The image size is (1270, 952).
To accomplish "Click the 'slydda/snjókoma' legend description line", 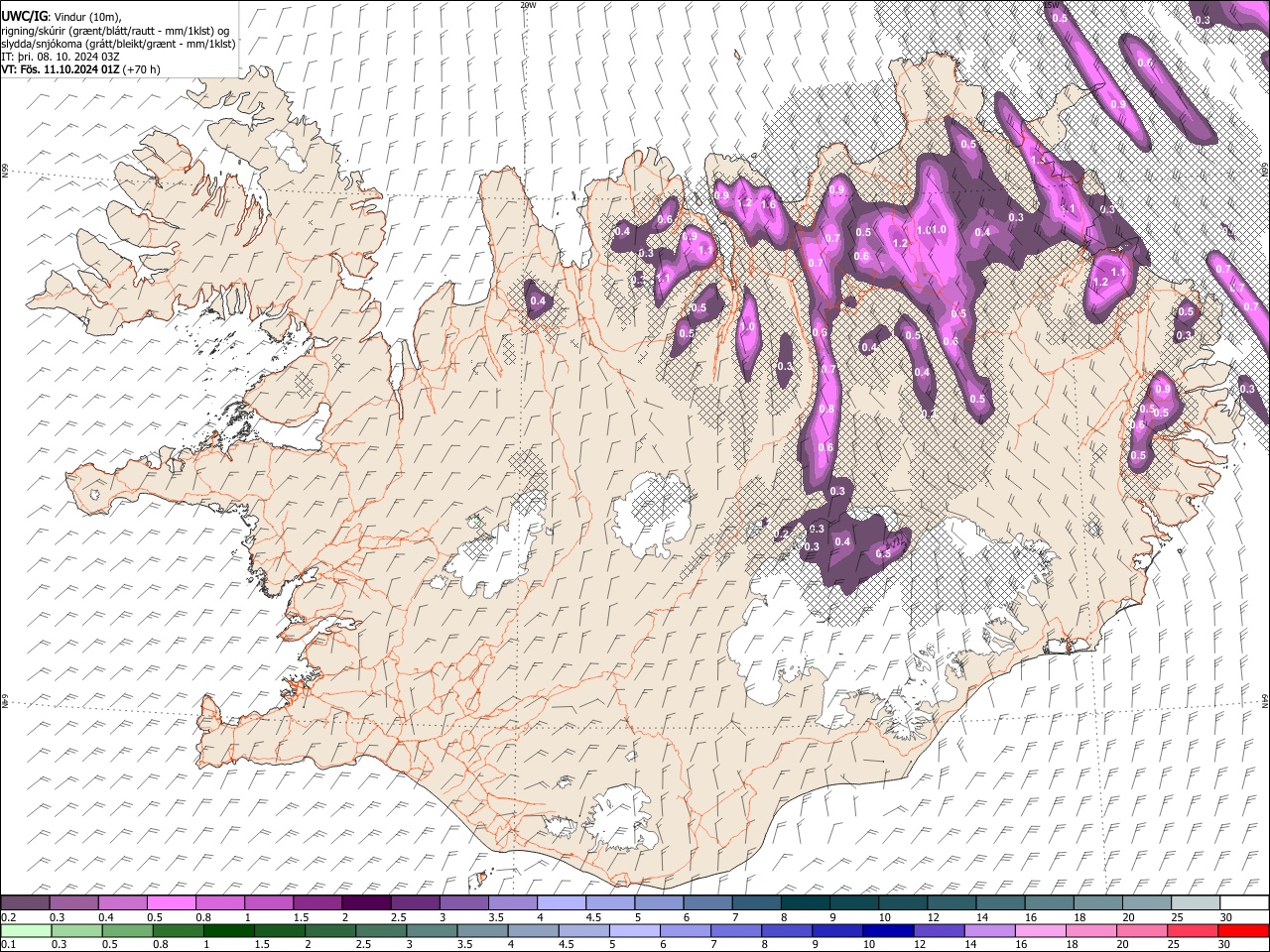I will (118, 44).
